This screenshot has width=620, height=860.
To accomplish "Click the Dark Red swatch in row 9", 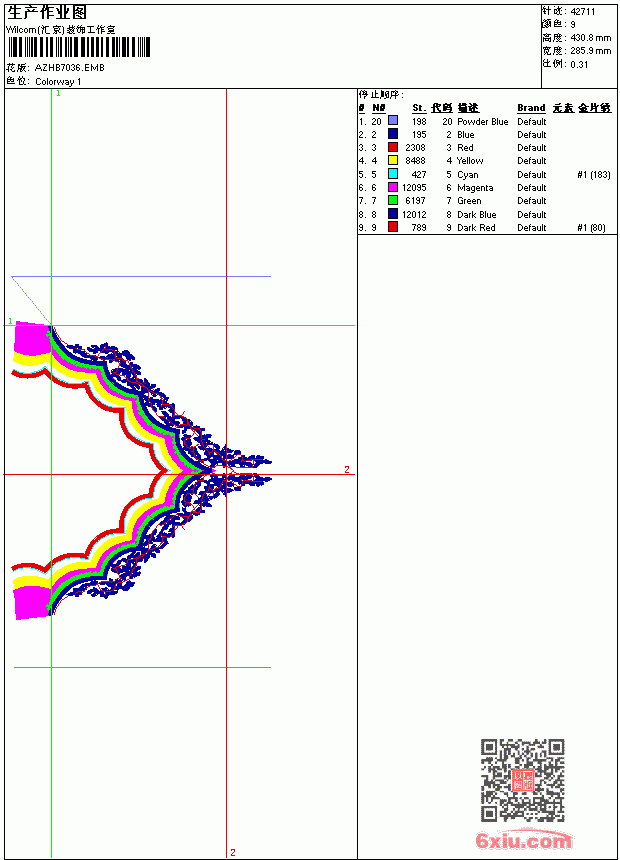I will pyautogui.click(x=393, y=227).
